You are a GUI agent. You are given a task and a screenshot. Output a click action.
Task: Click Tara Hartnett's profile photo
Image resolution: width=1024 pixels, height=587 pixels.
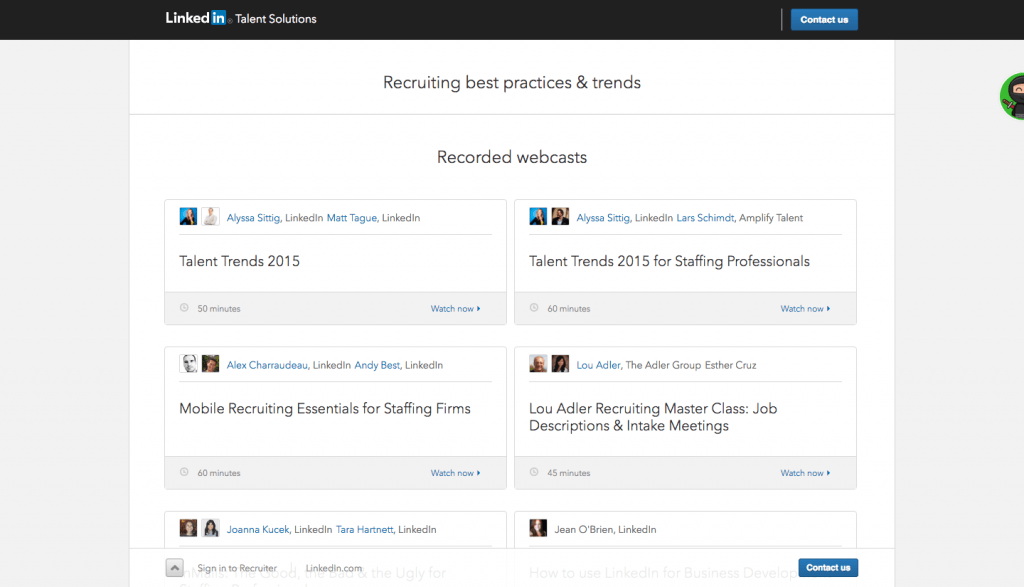210,528
